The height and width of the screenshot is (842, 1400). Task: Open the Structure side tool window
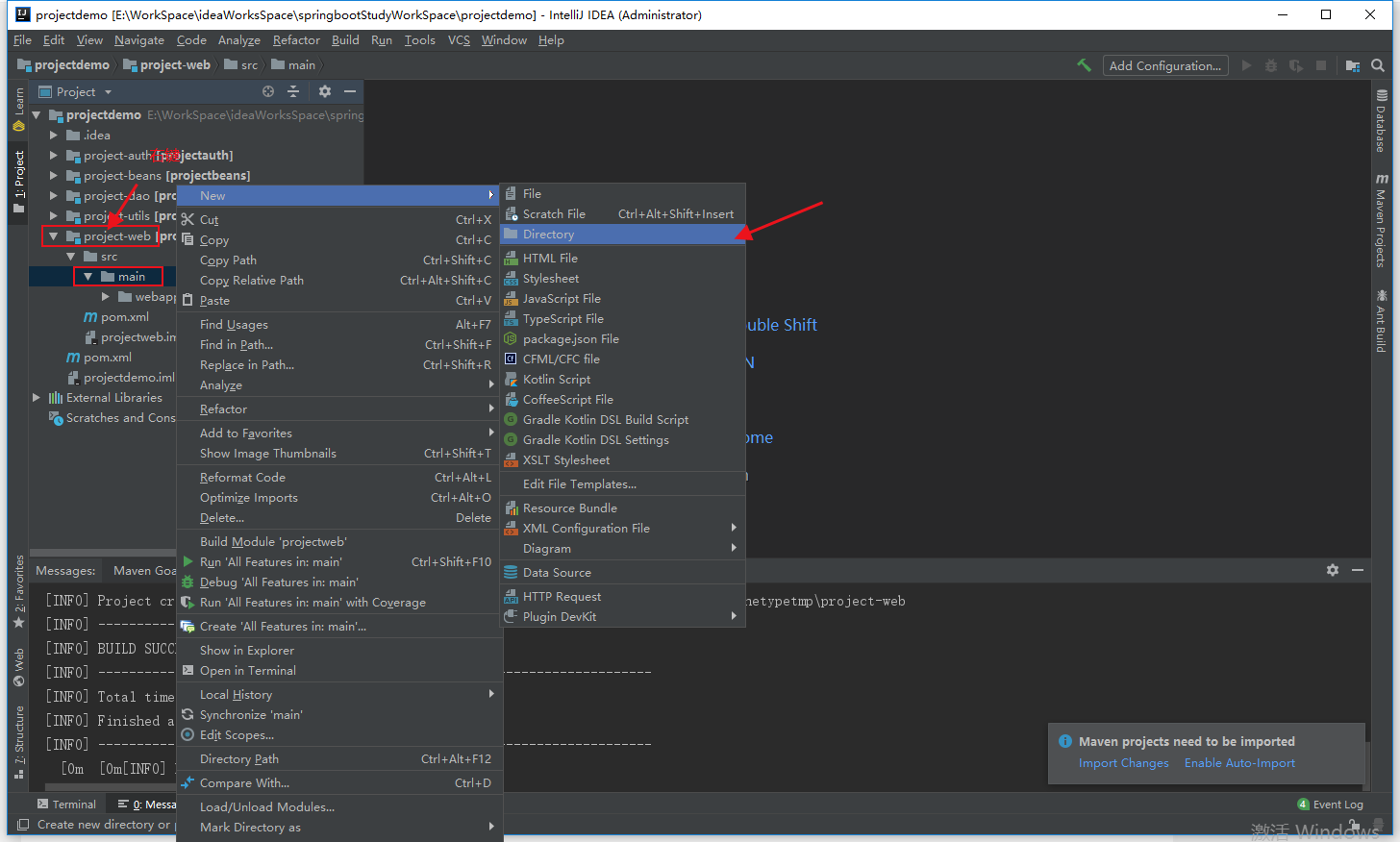pyautogui.click(x=18, y=742)
